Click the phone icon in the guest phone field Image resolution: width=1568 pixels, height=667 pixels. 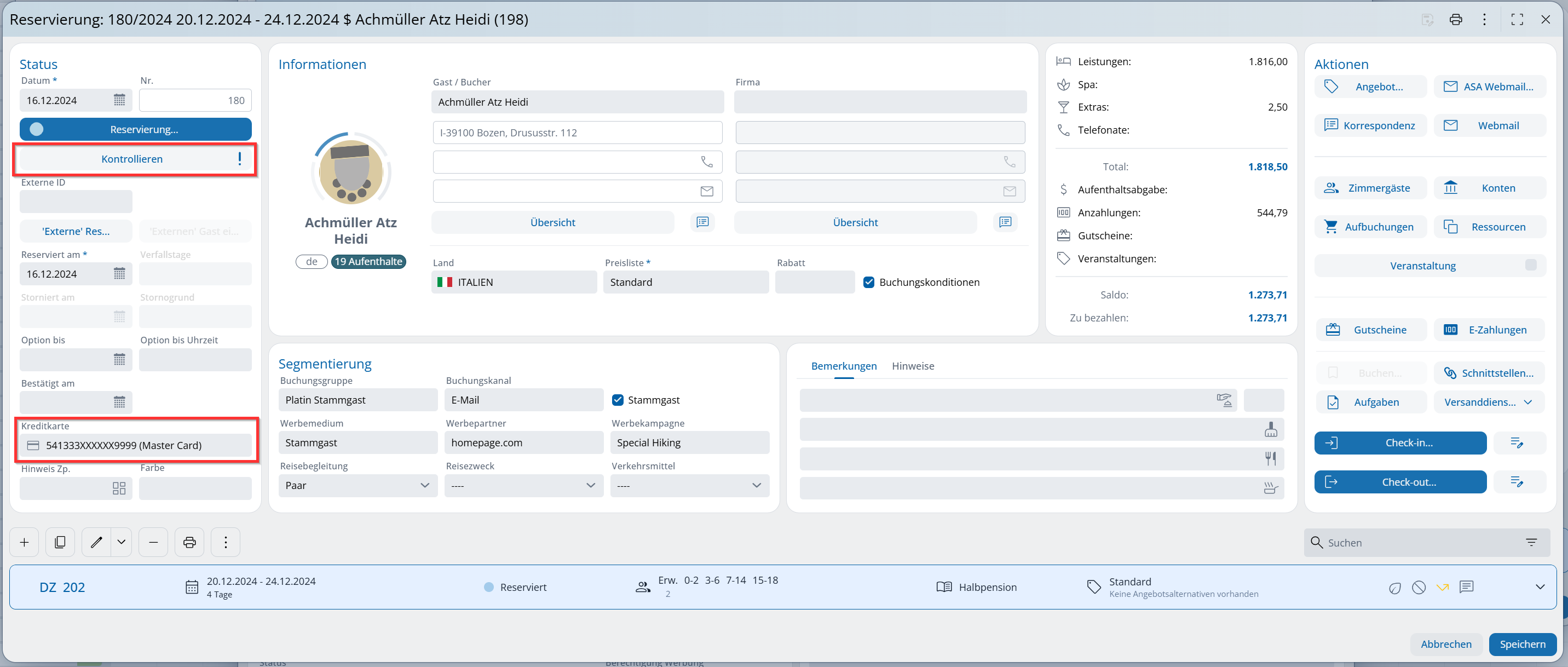pyautogui.click(x=707, y=162)
